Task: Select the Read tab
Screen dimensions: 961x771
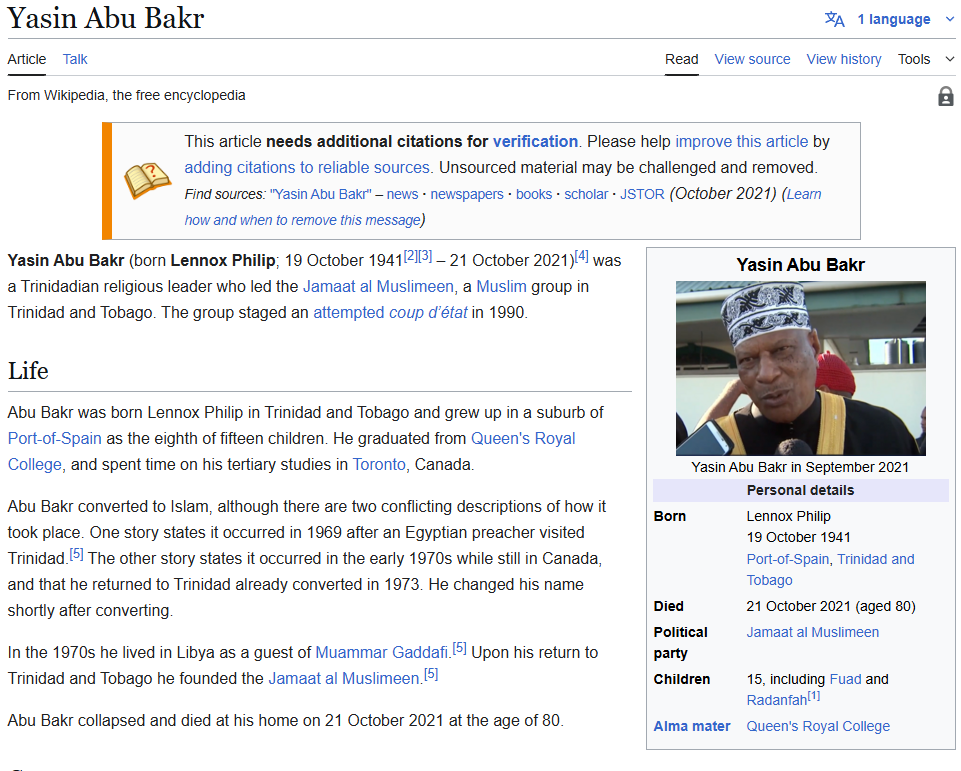Action: click(682, 59)
